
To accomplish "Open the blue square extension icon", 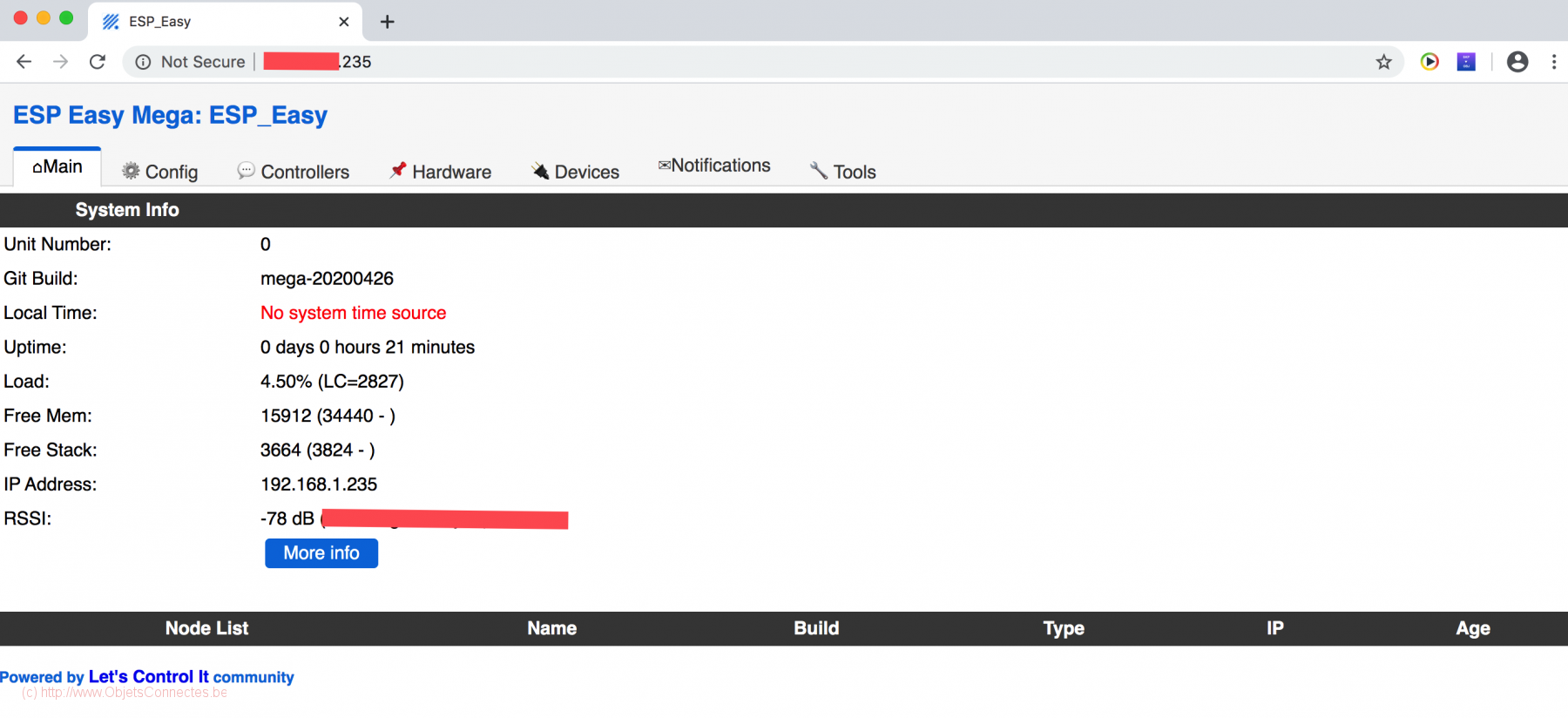I will click(x=1467, y=62).
